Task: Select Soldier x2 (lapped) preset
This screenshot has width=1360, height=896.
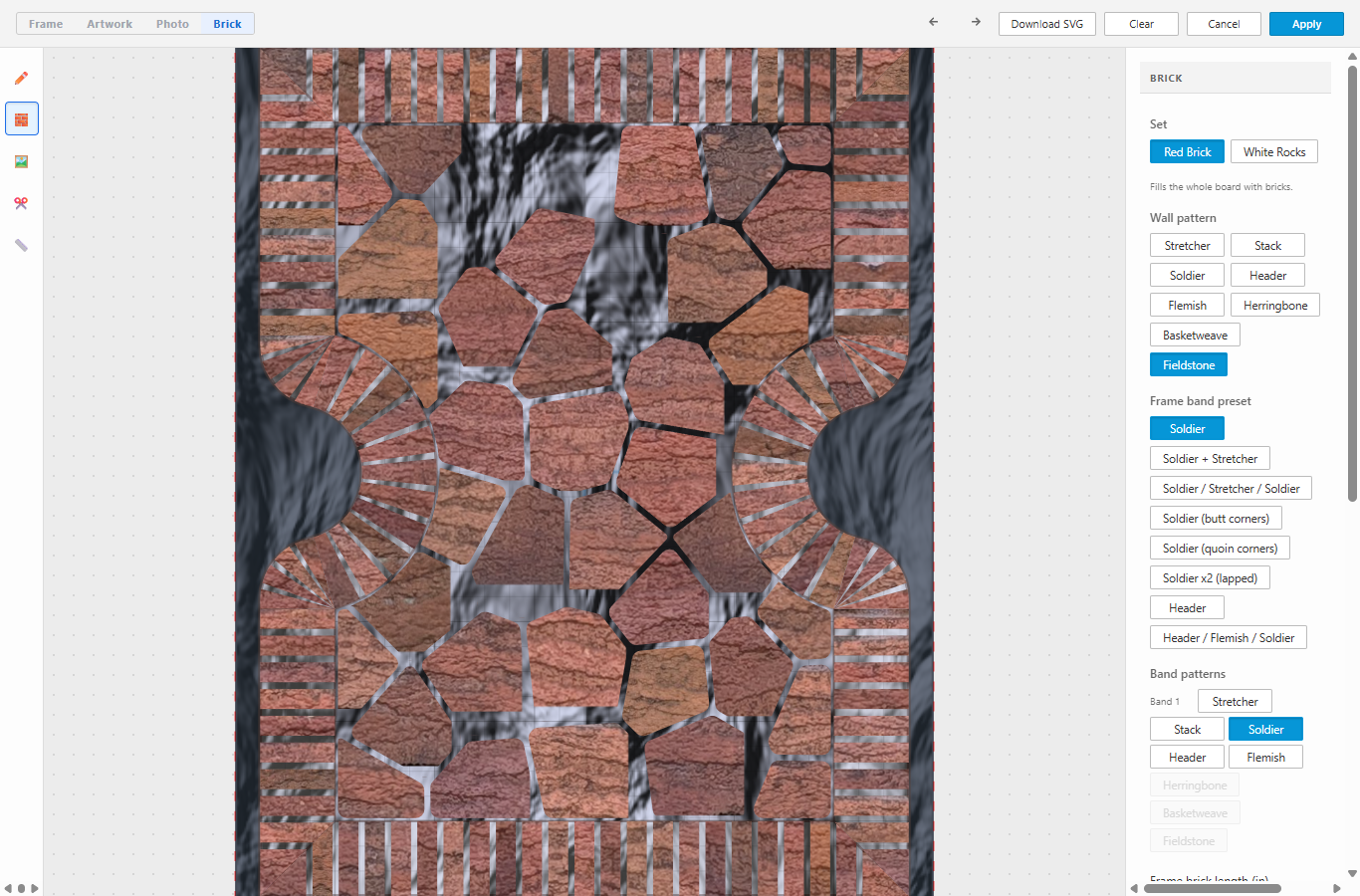Action: coord(1210,577)
